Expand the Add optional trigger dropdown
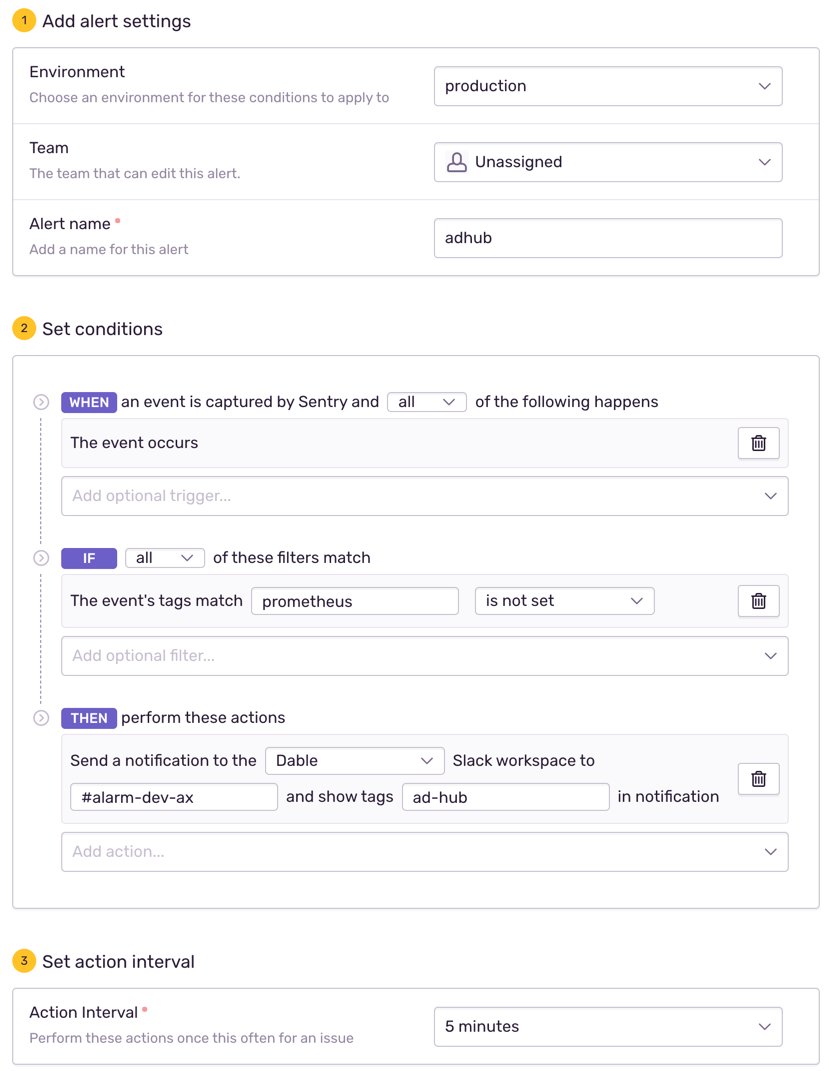Image resolution: width=829 pixels, height=1071 pixels. [x=425, y=496]
